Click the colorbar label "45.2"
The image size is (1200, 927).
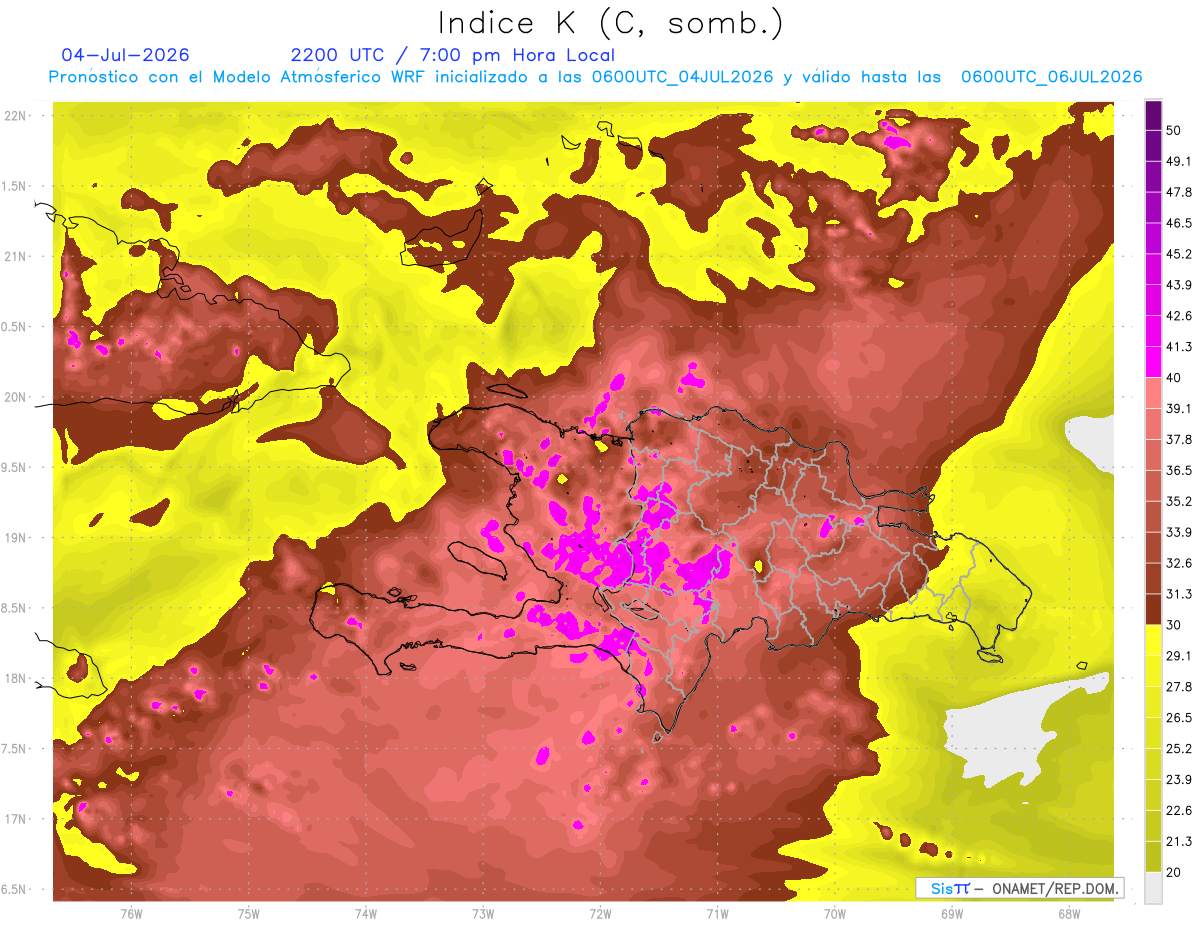[1179, 254]
